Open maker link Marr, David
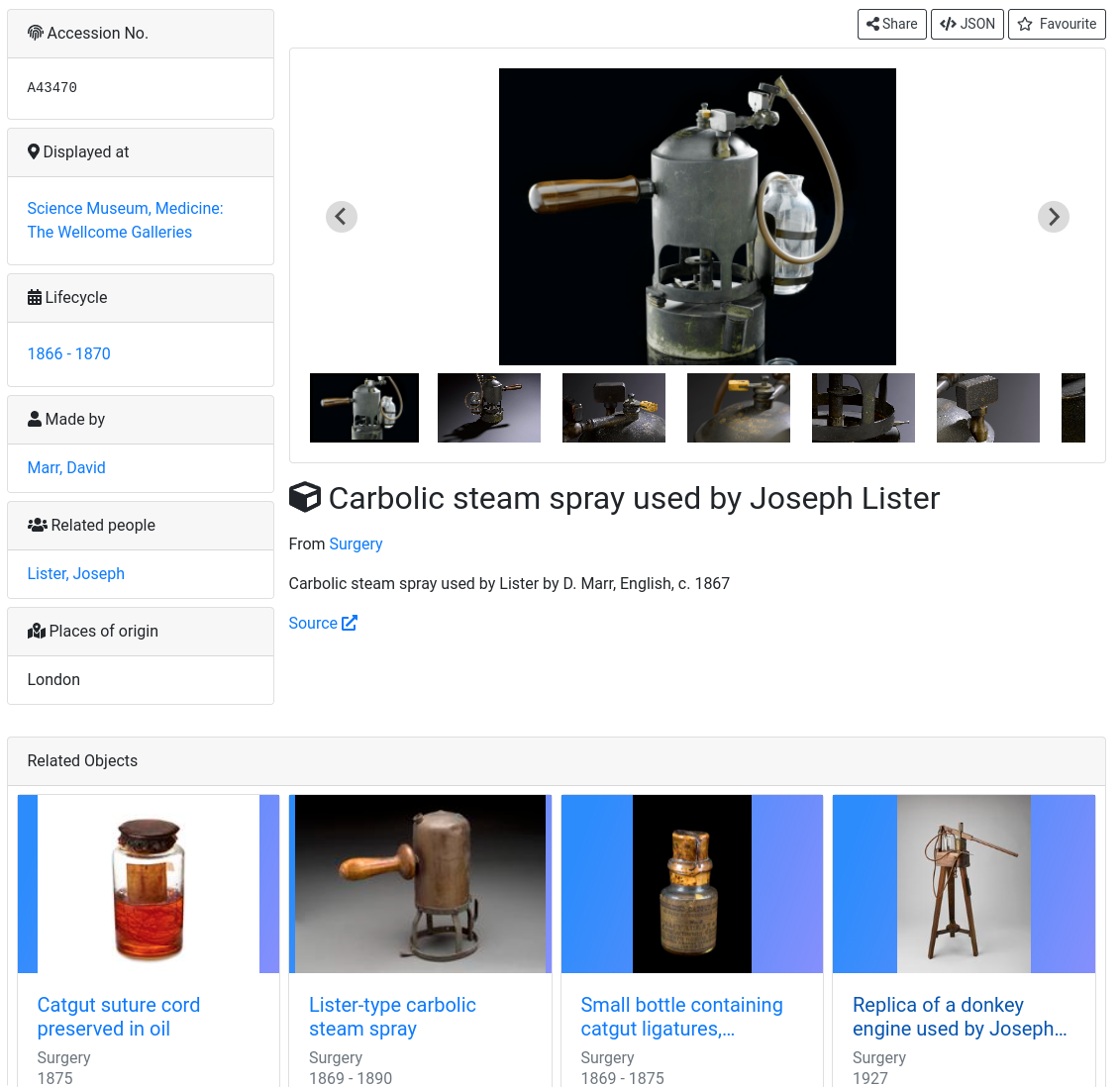Screen dimensions: 1120x1087 click(66, 468)
